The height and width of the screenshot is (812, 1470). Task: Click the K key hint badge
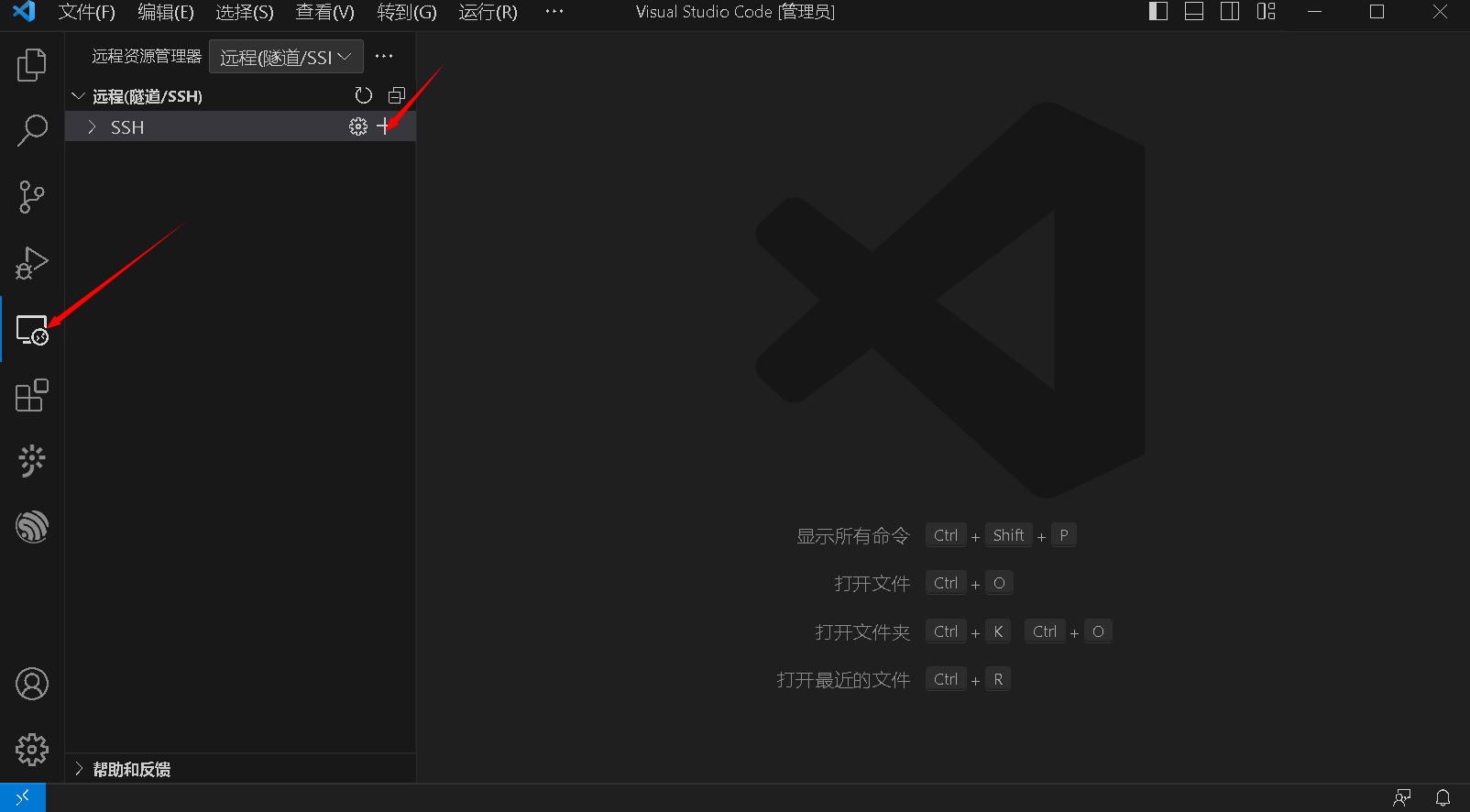click(998, 631)
